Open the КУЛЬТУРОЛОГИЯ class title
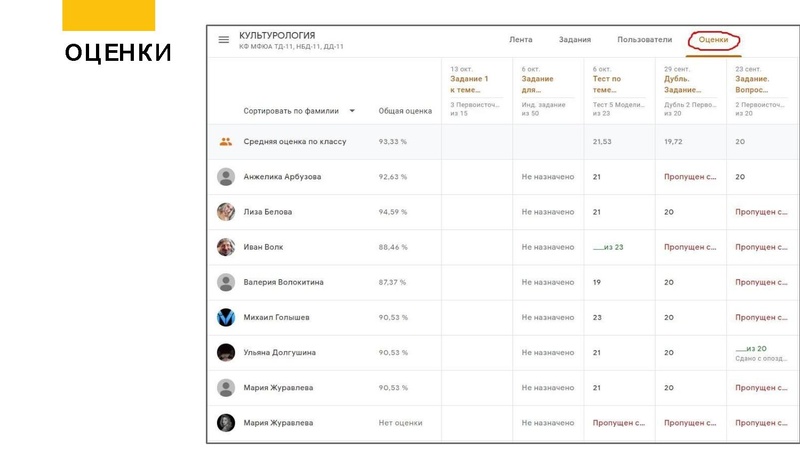 277,35
